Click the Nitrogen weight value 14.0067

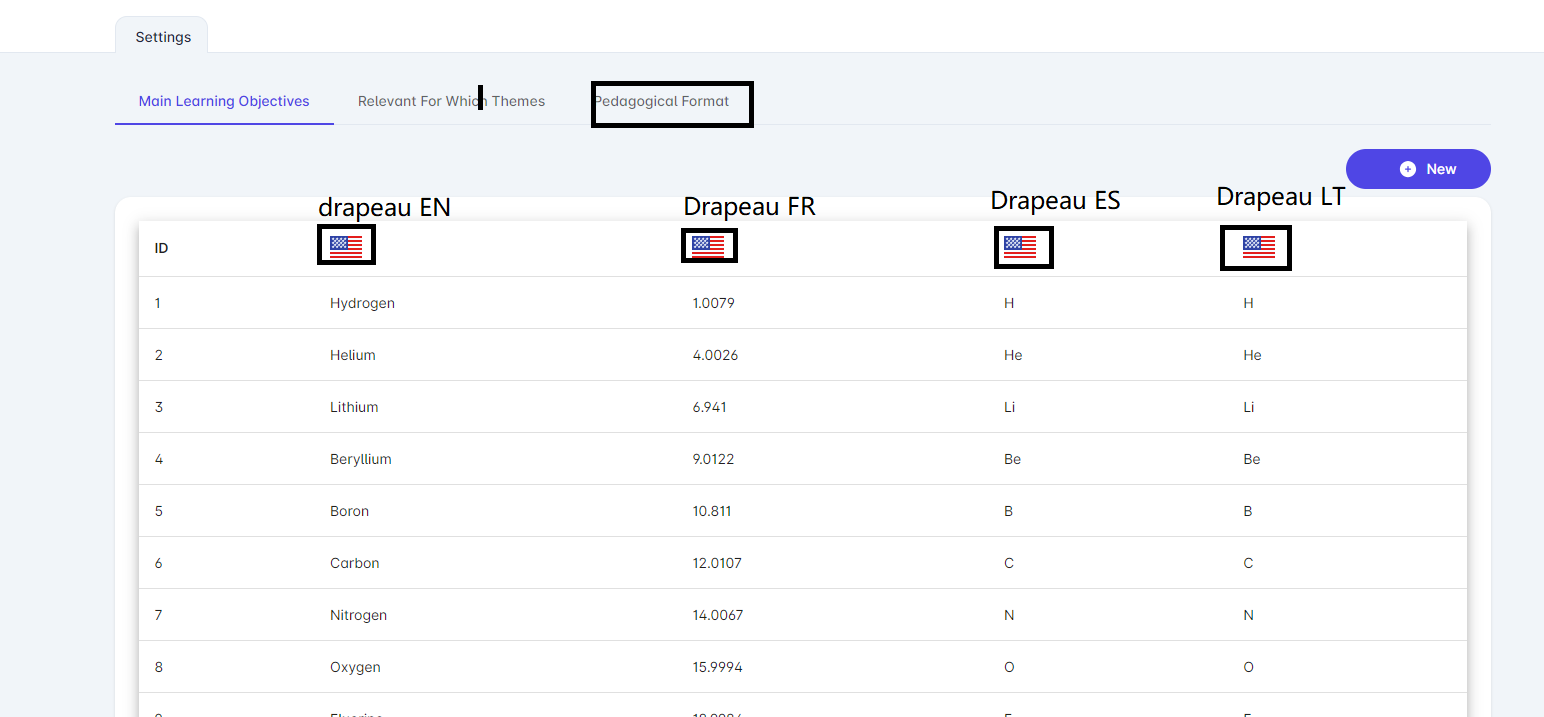[x=718, y=615]
